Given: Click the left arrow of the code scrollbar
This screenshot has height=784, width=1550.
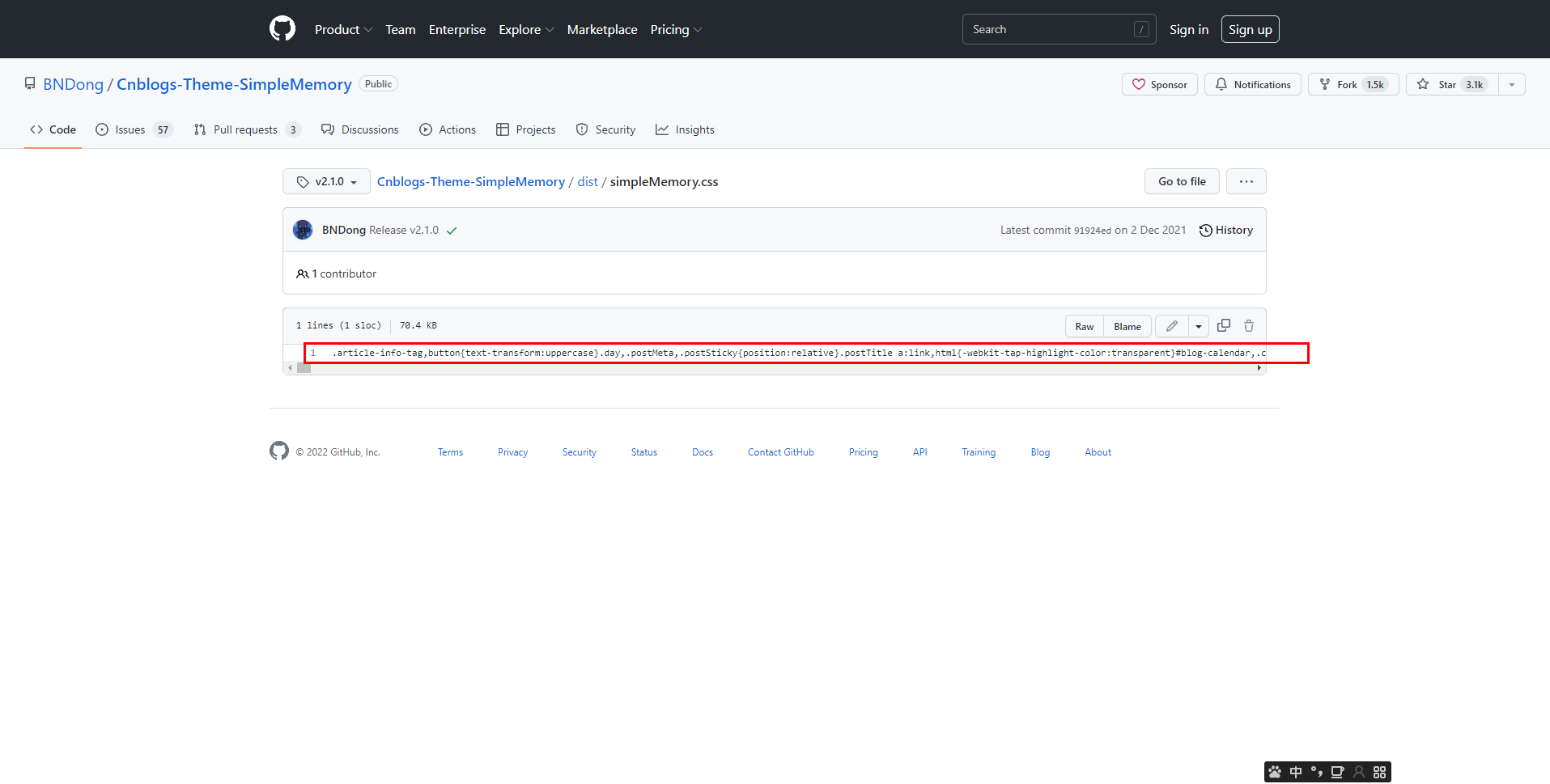Looking at the screenshot, I should coord(290,368).
